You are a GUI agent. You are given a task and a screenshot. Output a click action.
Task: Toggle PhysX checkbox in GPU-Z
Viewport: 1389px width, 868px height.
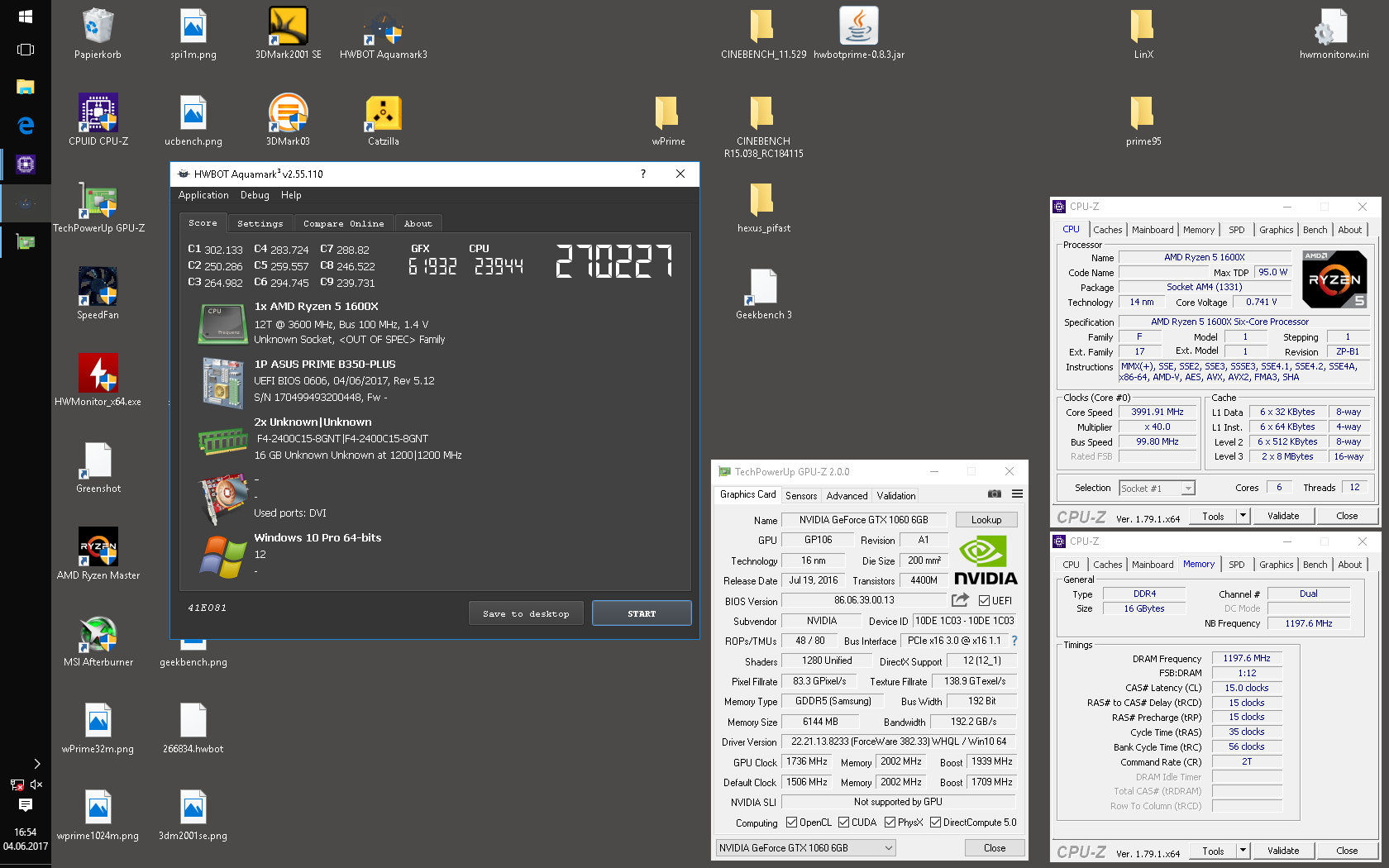(x=890, y=823)
